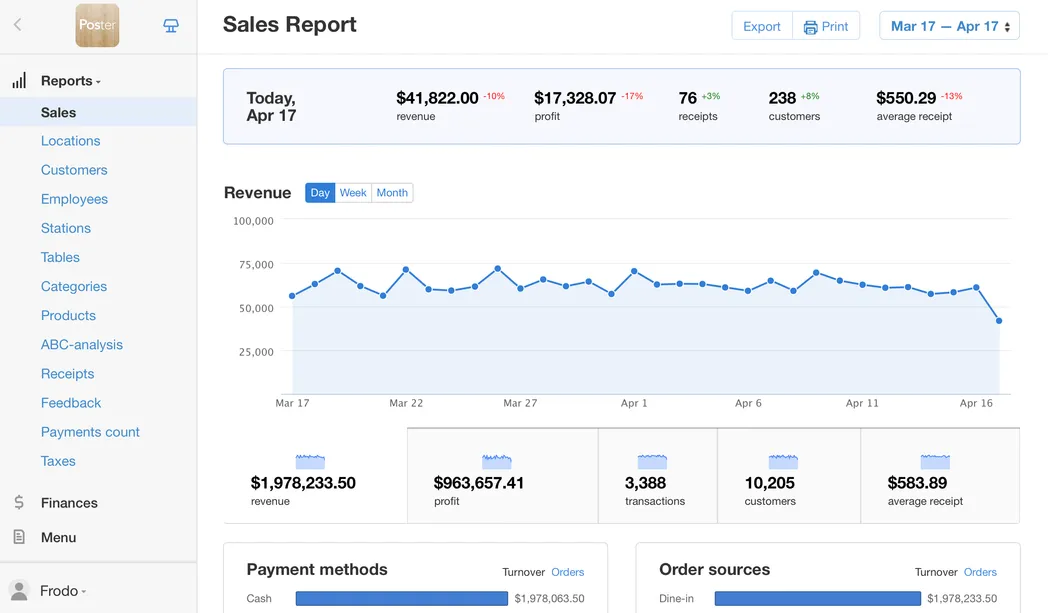The image size is (1050, 613).
Task: Click the Cash turnover progress bar
Action: click(400, 598)
